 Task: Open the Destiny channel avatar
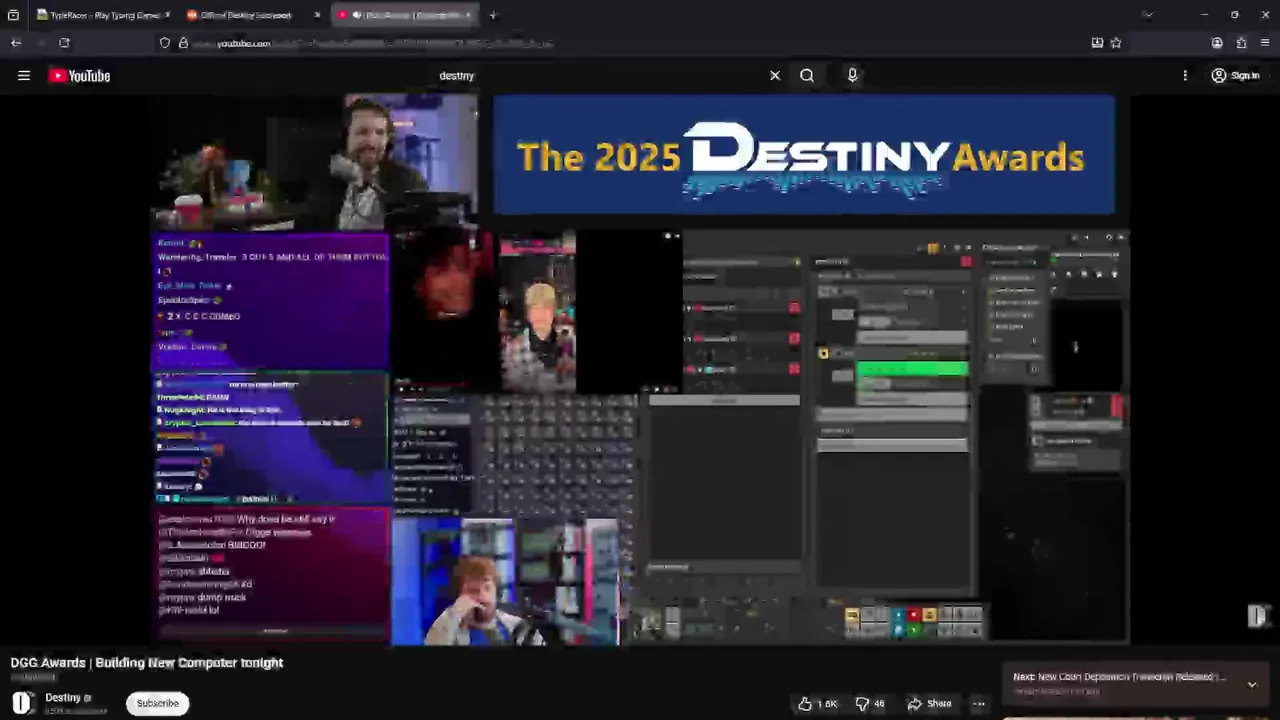tap(22, 703)
